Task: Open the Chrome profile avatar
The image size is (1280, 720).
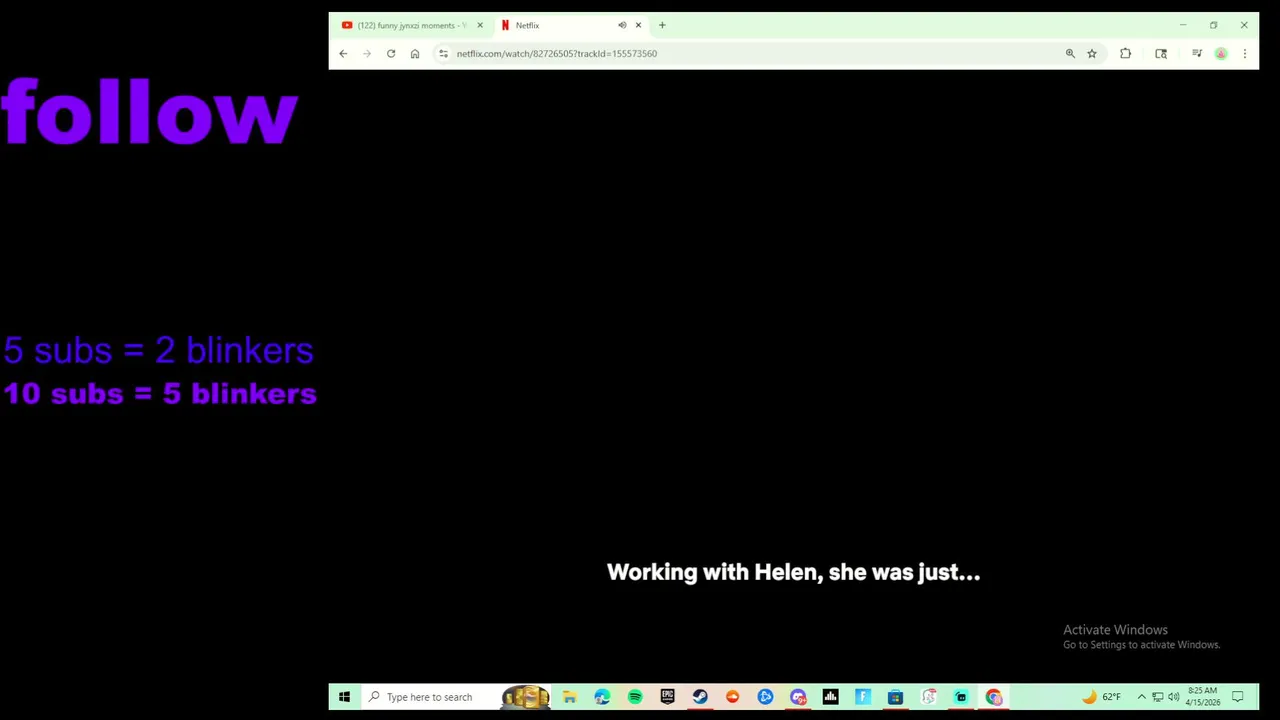Action: click(x=1221, y=54)
